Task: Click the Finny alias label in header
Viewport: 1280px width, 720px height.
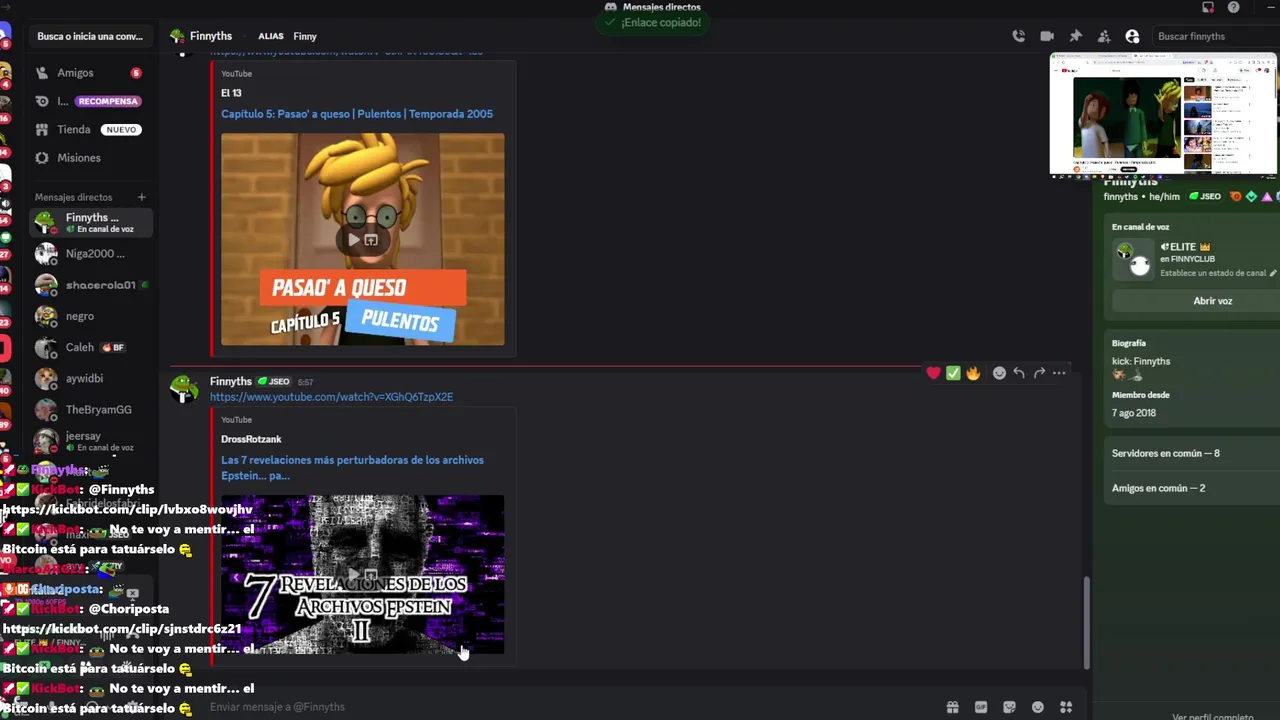Action: click(x=305, y=36)
